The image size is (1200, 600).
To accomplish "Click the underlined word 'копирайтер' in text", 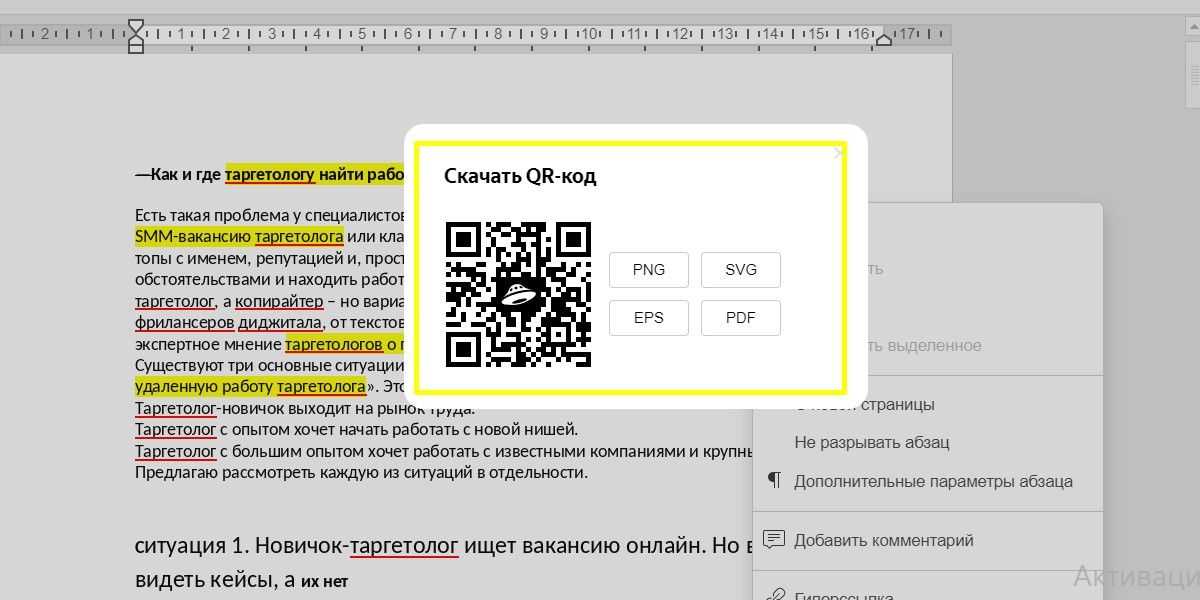I will pos(279,301).
